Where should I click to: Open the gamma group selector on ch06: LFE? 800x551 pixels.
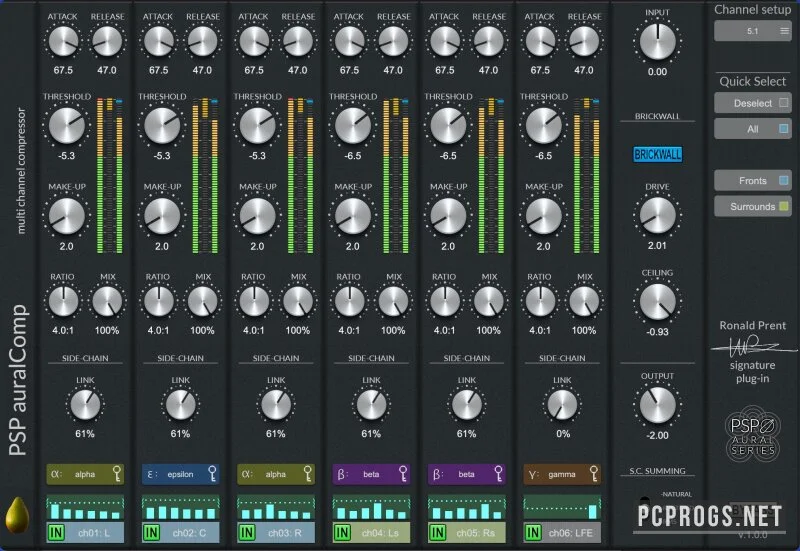[x=562, y=474]
